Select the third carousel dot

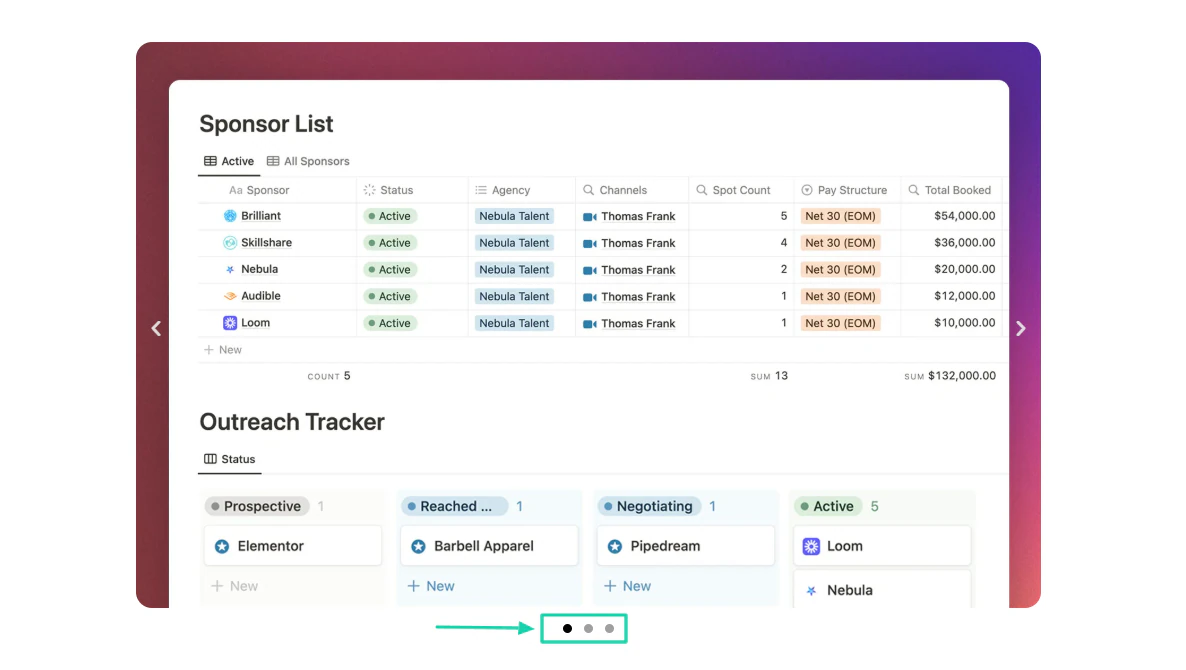pyautogui.click(x=610, y=628)
